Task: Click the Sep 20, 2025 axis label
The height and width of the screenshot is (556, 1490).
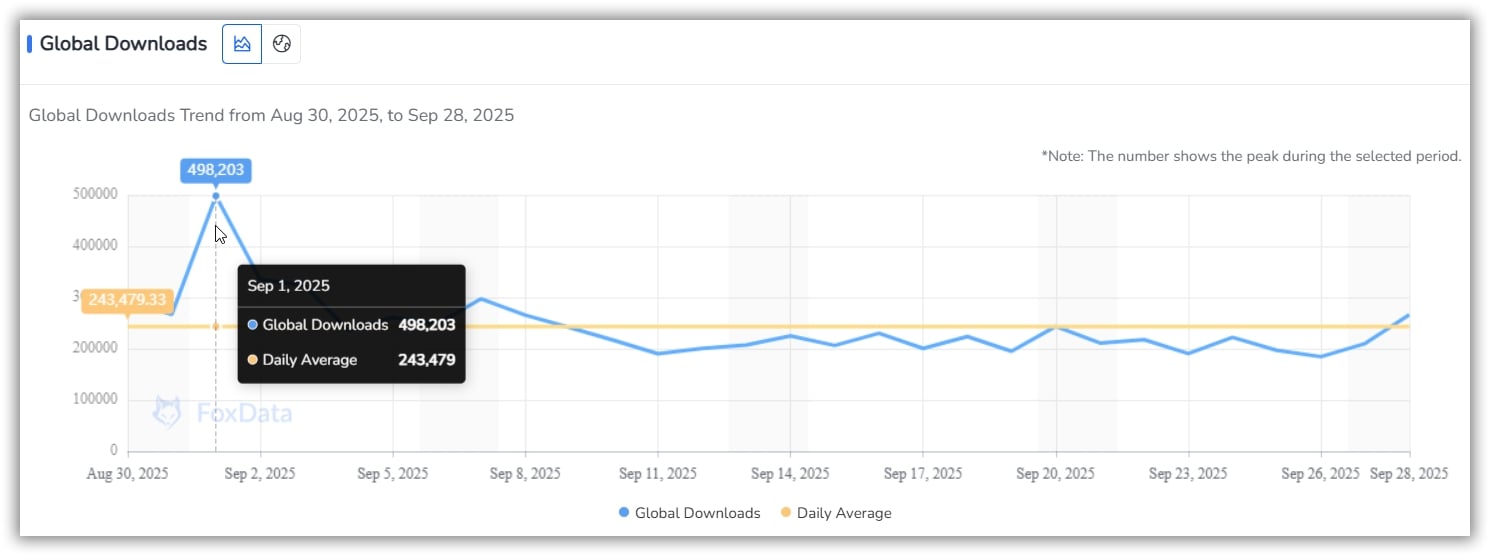Action: 1056,474
